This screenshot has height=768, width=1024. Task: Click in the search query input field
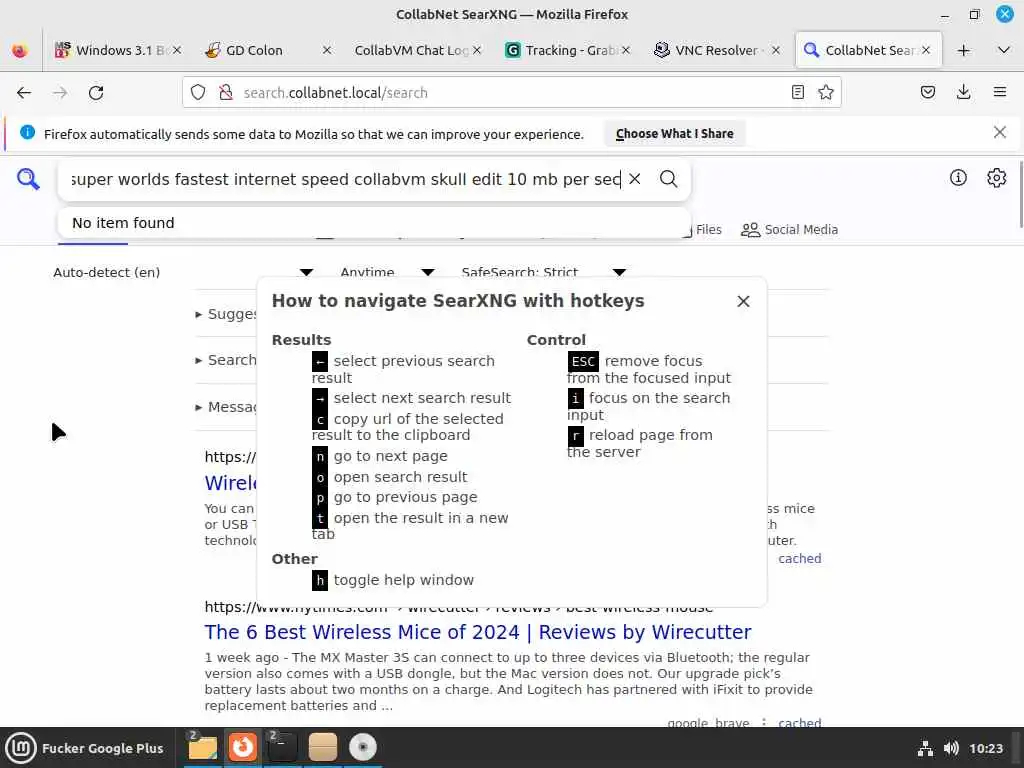[345, 179]
